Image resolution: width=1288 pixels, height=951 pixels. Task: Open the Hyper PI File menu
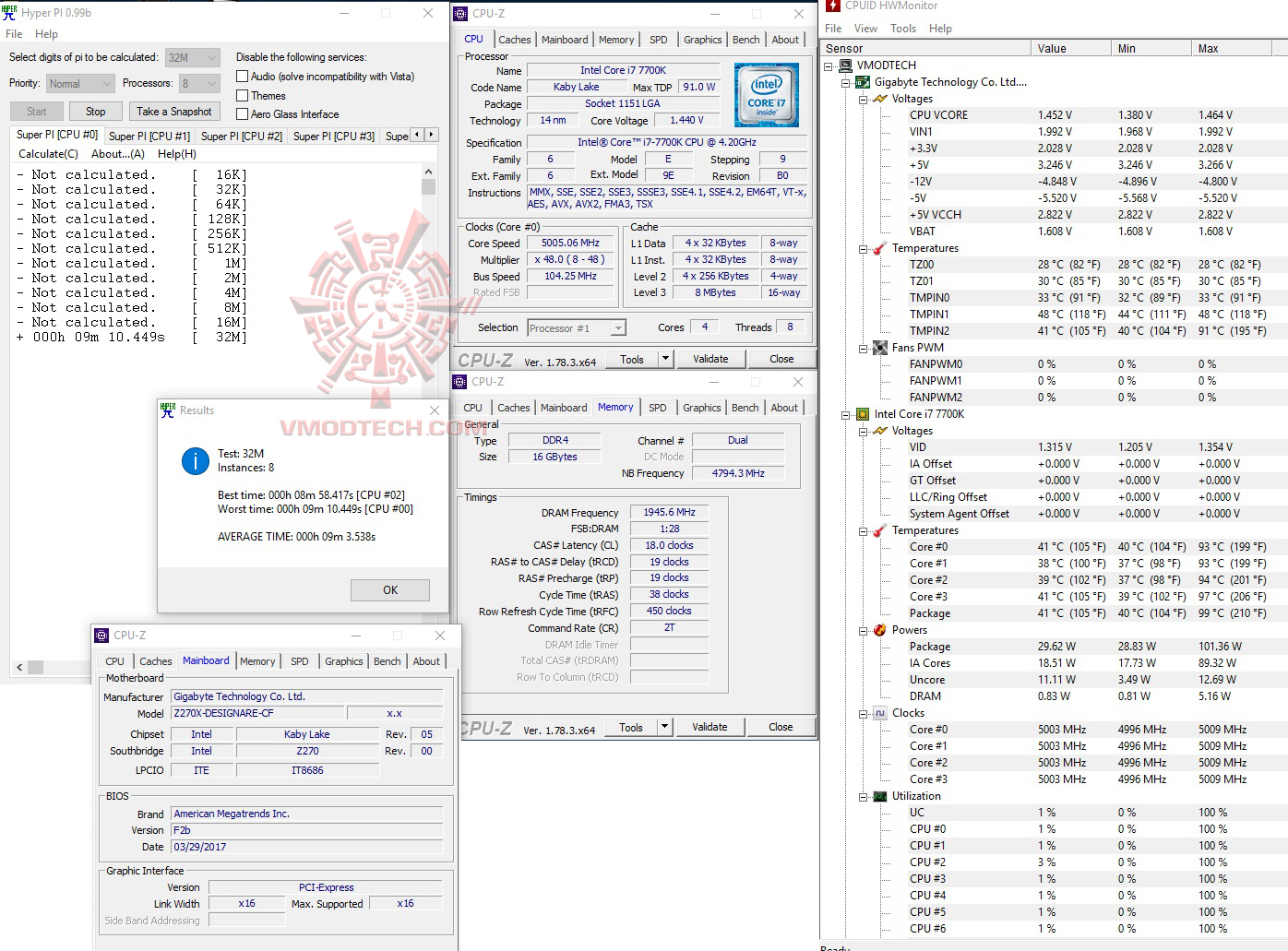pos(14,34)
